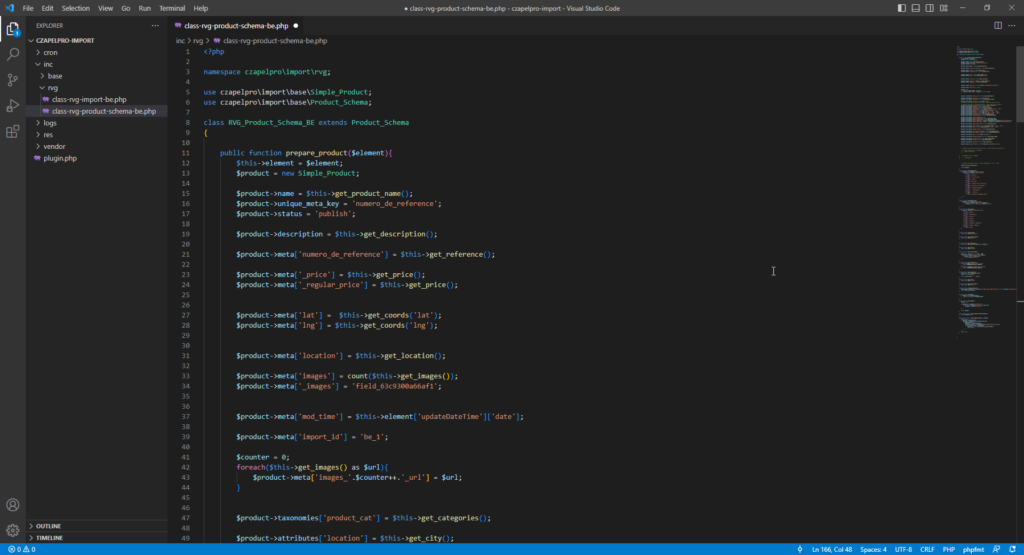
Task: Select class-rvg-product-schema-be.php in file tree
Action: click(104, 111)
